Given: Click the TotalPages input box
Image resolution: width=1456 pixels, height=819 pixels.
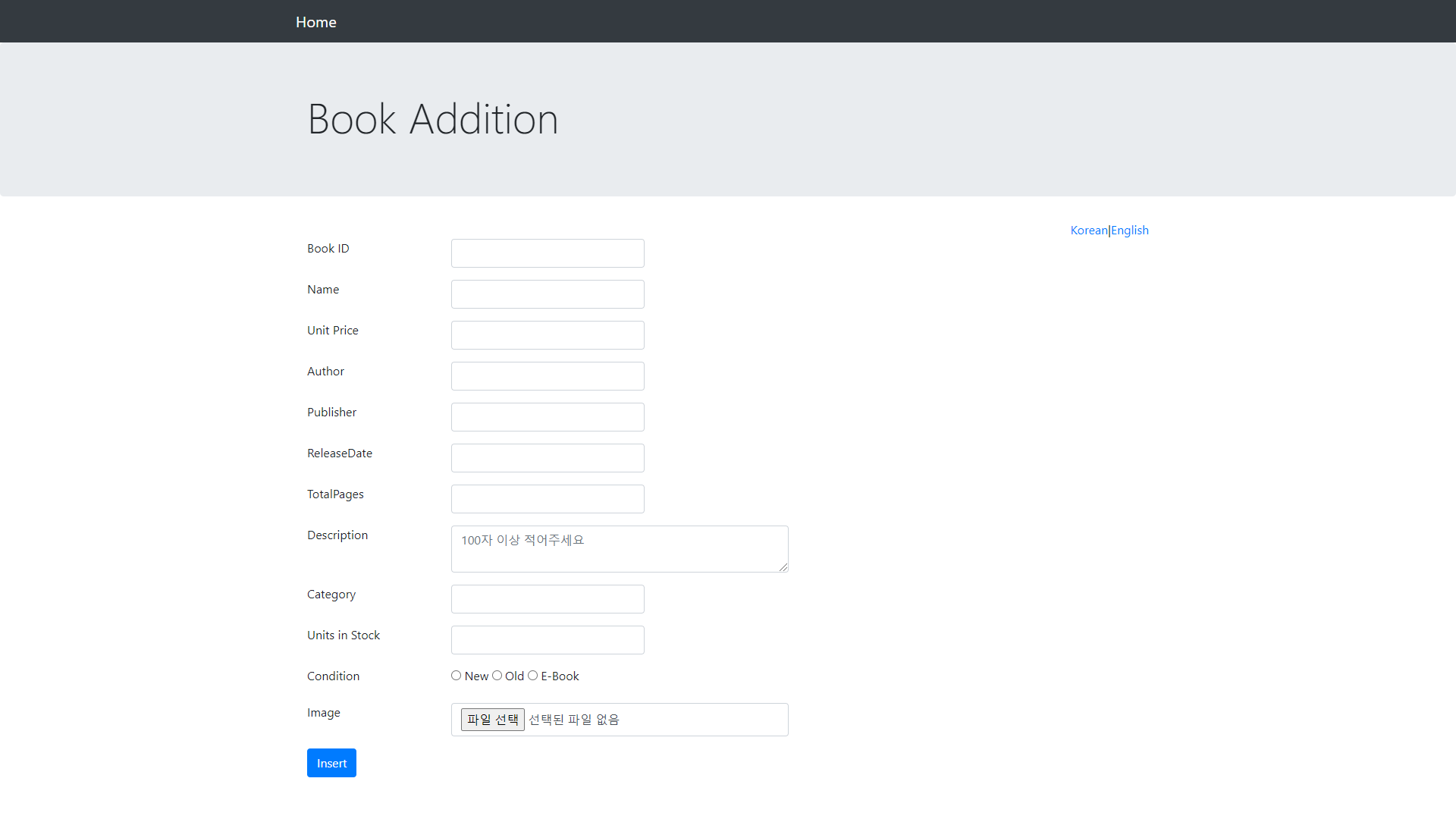Looking at the screenshot, I should pos(547,499).
